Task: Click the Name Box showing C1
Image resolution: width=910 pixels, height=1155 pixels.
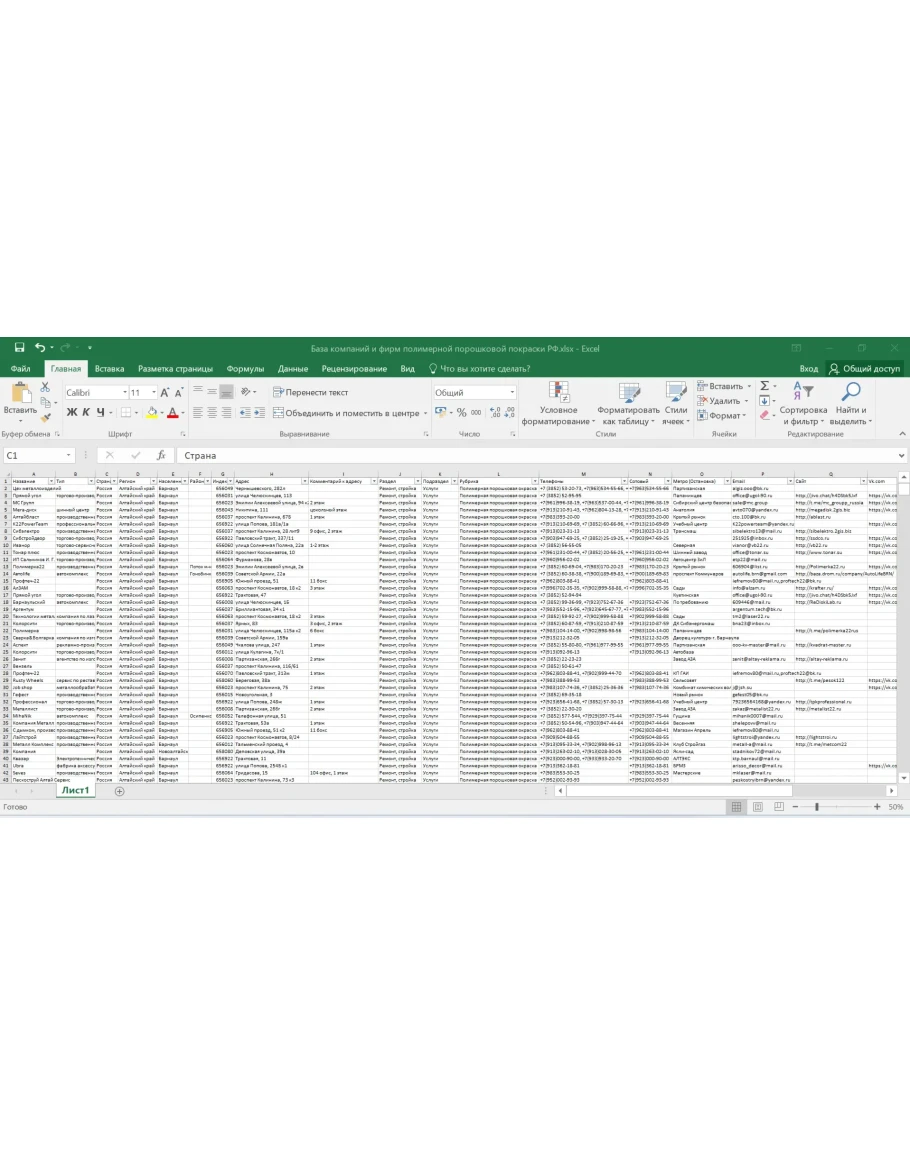Action: (x=38, y=455)
